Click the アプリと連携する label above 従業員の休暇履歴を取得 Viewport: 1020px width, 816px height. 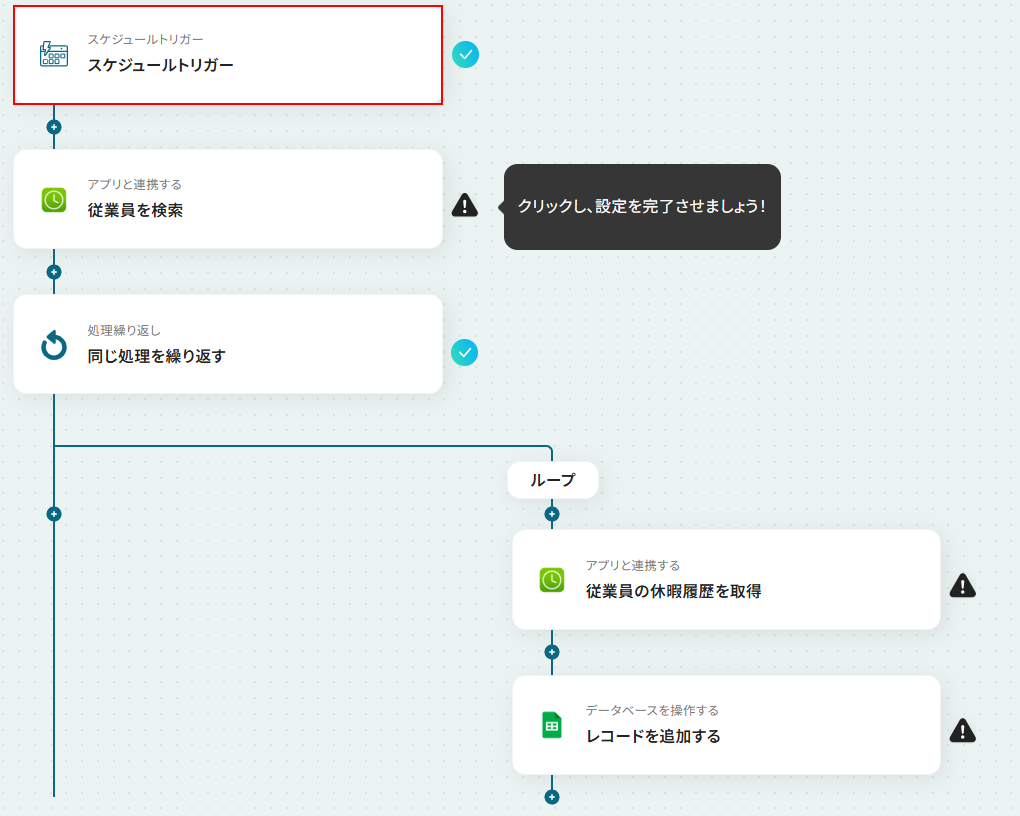(633, 565)
